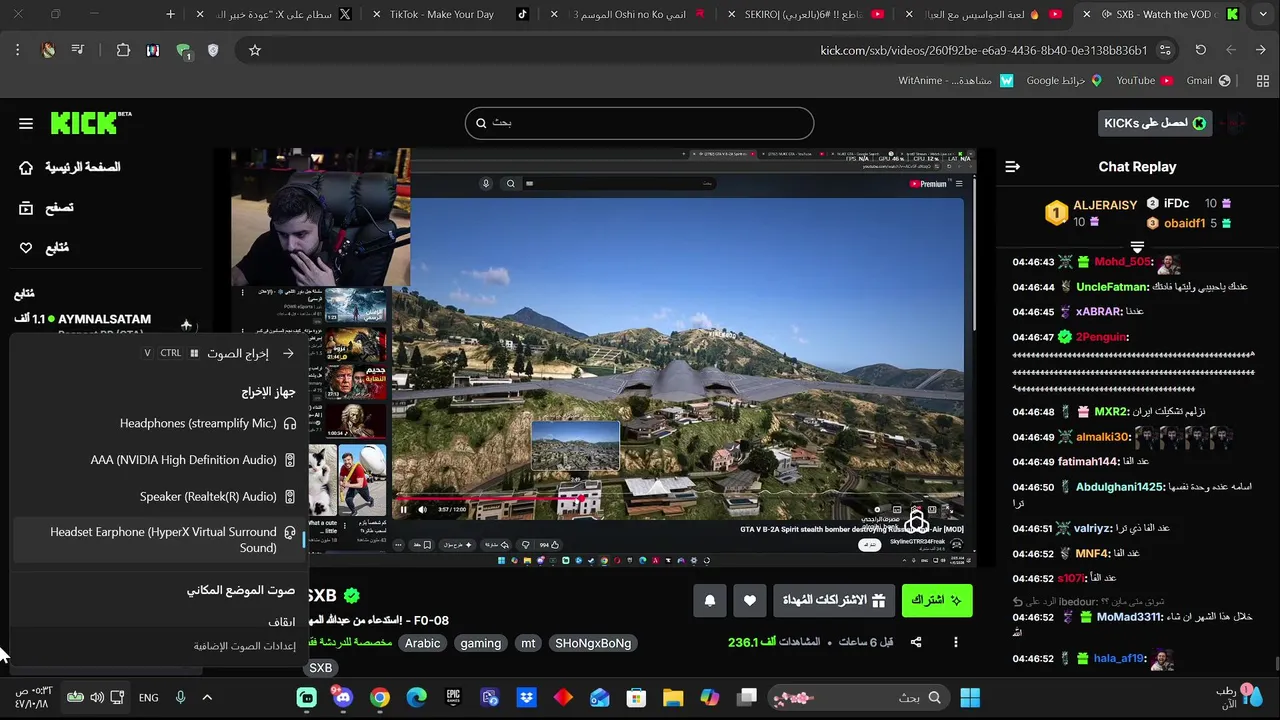The height and width of the screenshot is (720, 1280).
Task: Pause the VOD playback
Action: 404,509
